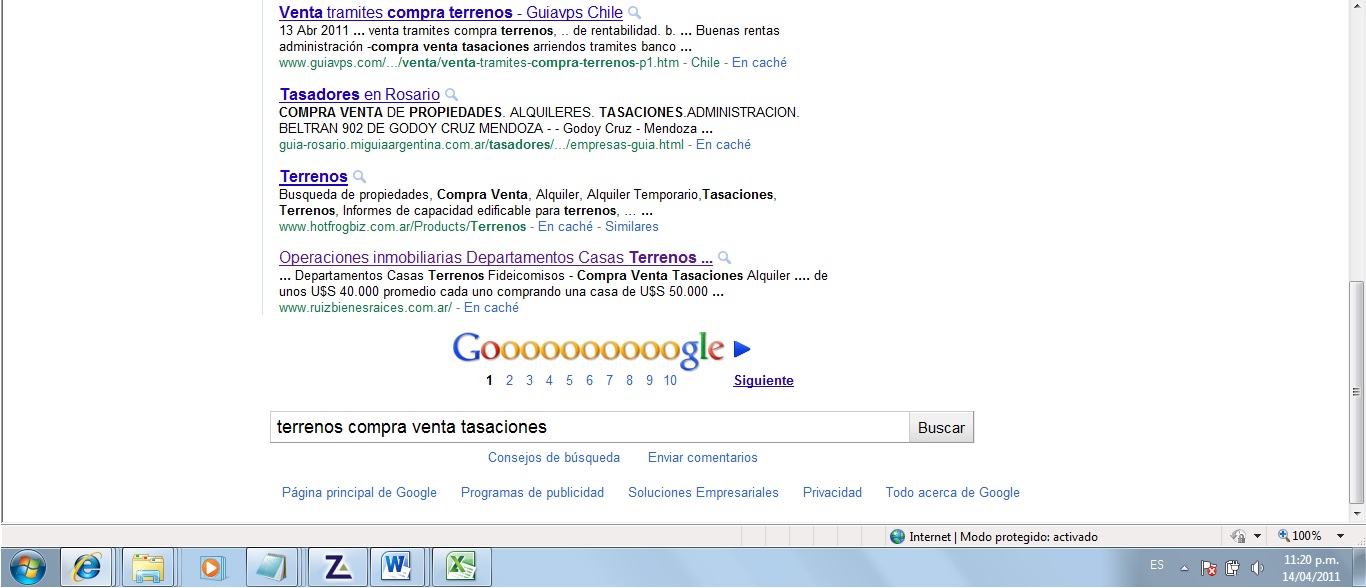The height and width of the screenshot is (588, 1366).
Task: Open the status bar security dropdown arrow
Action: pos(1257,537)
